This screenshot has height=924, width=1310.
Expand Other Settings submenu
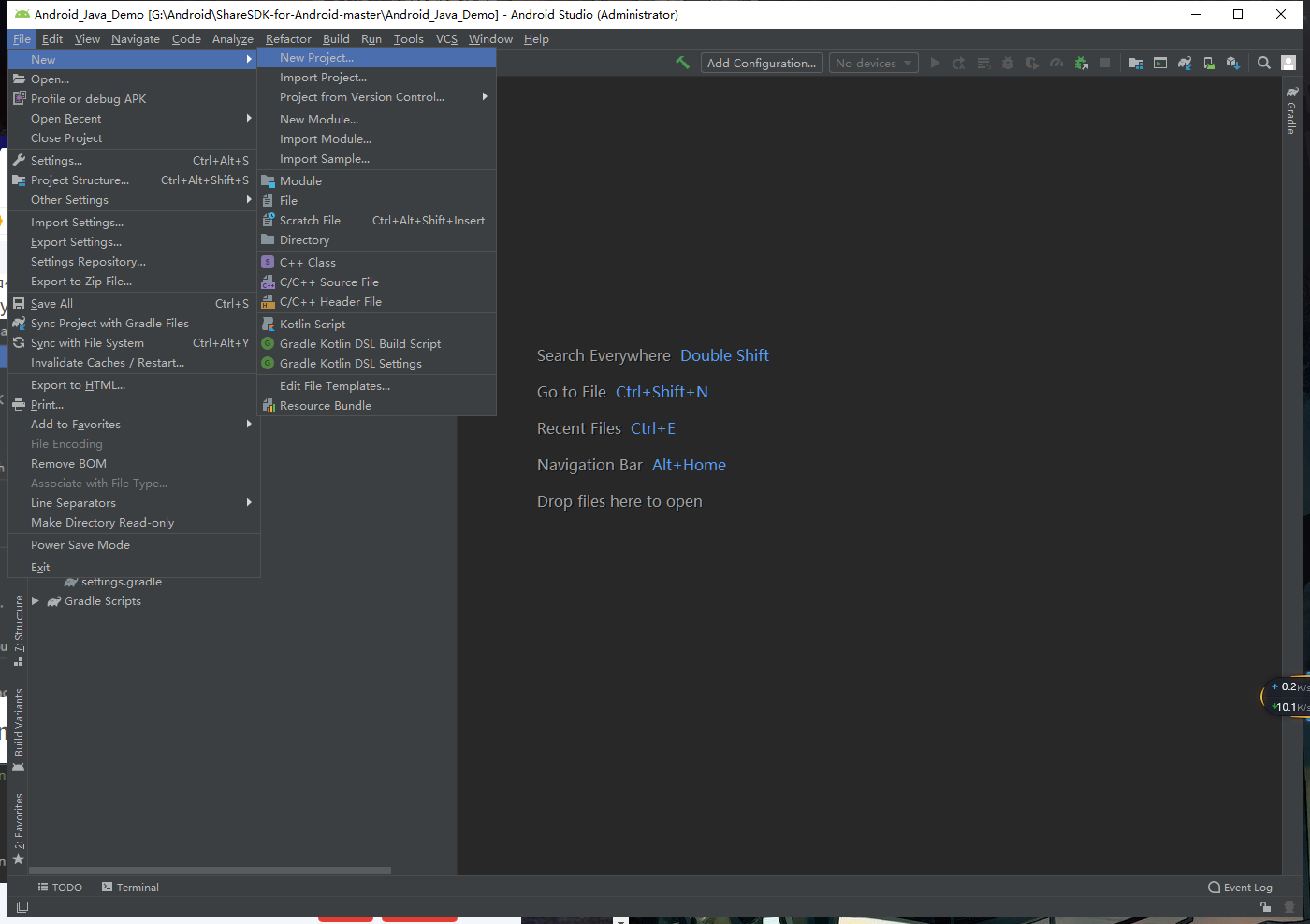[134, 200]
